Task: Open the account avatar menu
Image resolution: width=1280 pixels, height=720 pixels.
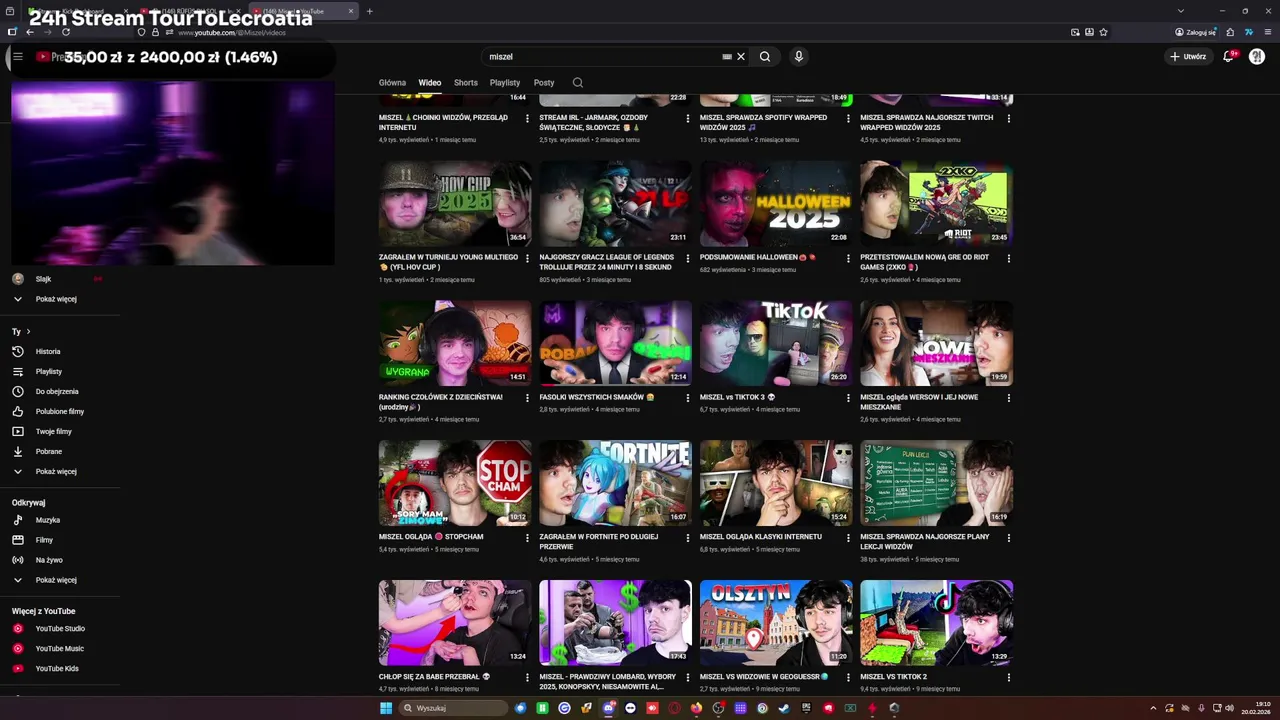Action: click(x=1257, y=57)
